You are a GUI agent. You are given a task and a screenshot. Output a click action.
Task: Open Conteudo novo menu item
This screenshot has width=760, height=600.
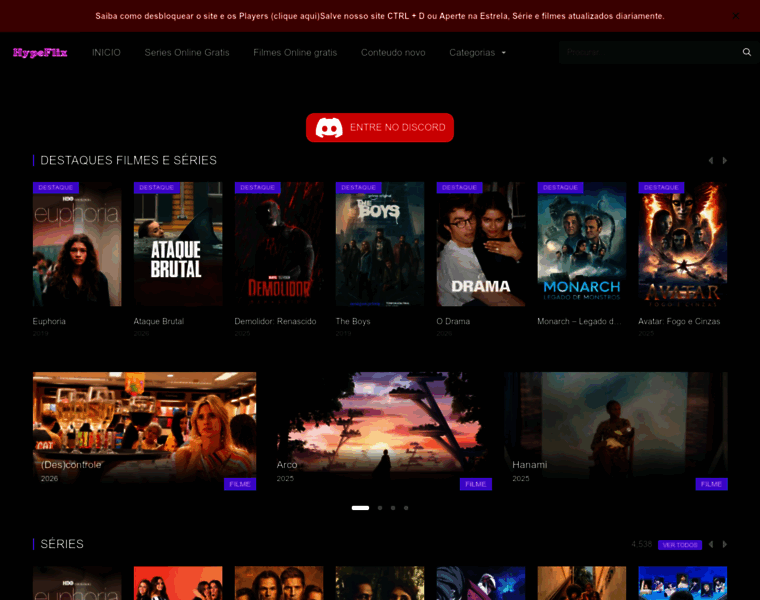393,52
